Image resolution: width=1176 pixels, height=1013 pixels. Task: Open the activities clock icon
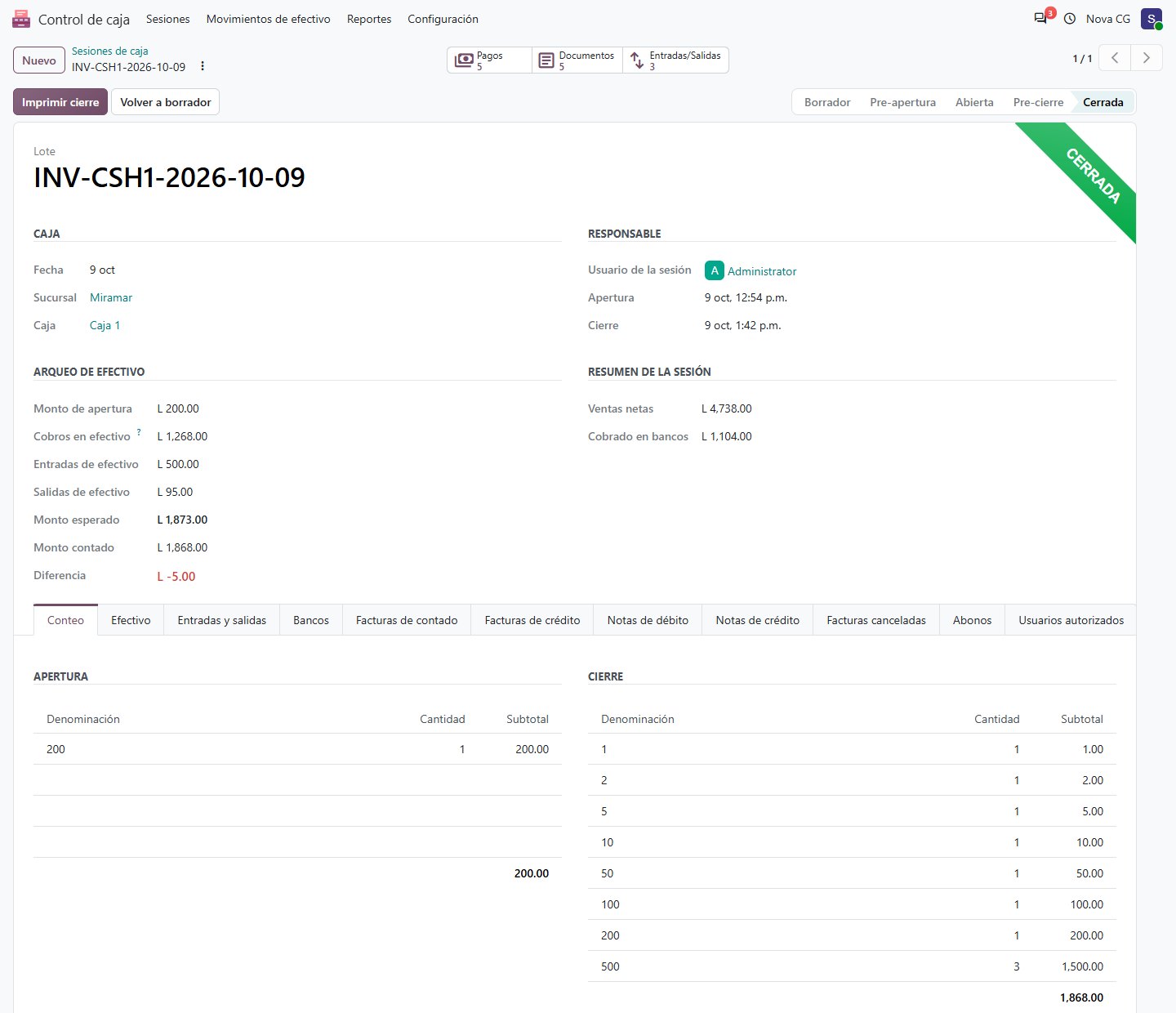1070,19
